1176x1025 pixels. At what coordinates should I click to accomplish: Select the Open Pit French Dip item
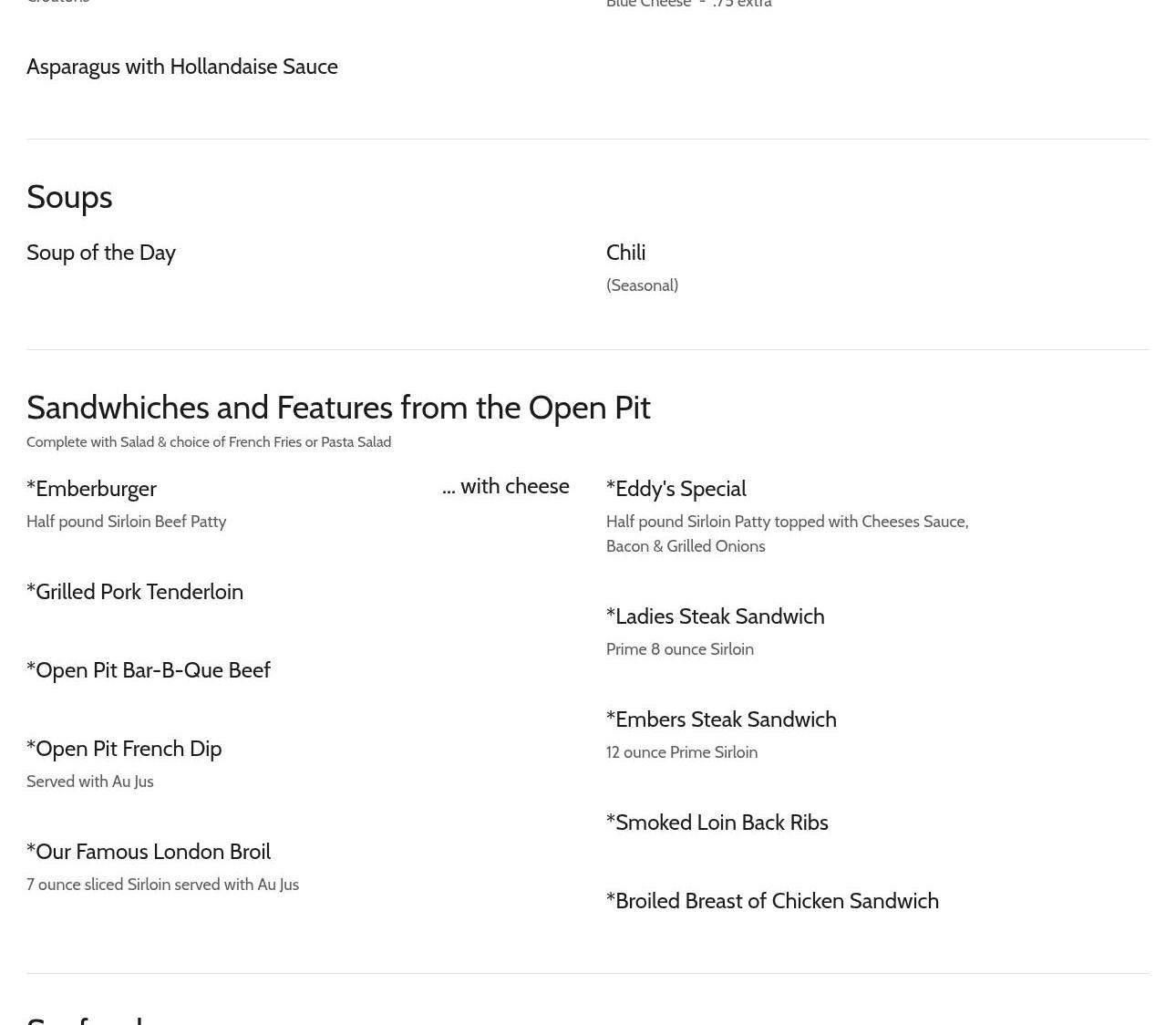pyautogui.click(x=124, y=749)
